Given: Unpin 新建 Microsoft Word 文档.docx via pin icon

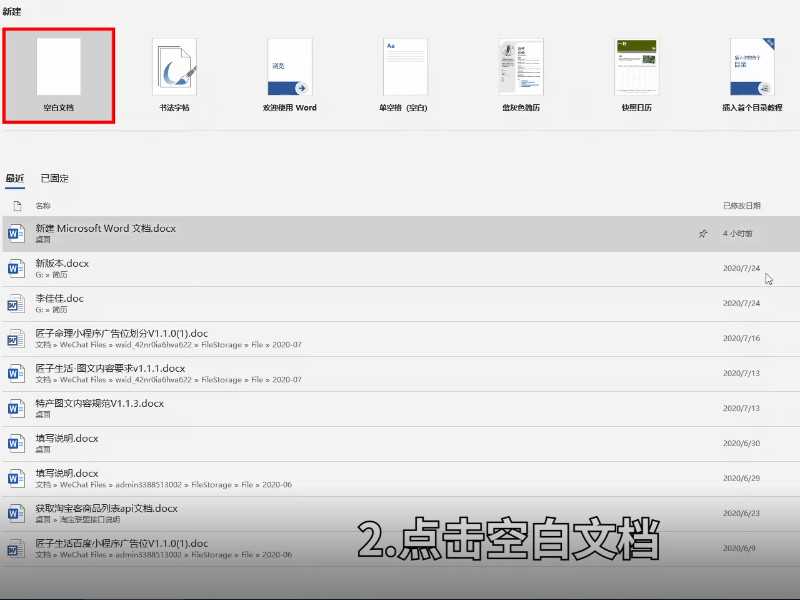Looking at the screenshot, I should coord(703,232).
